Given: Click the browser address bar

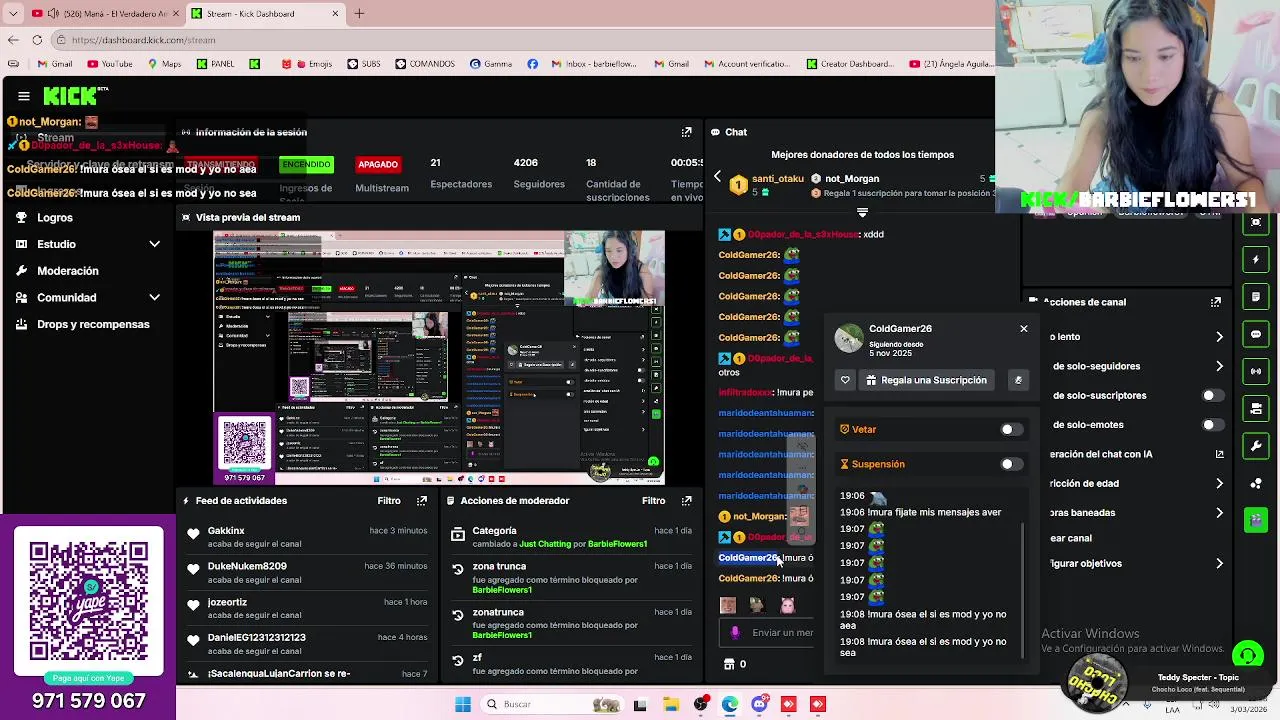Looking at the screenshot, I should coord(525,40).
